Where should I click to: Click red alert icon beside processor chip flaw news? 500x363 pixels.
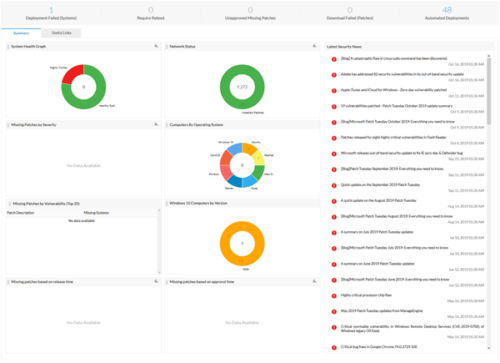pos(334,296)
